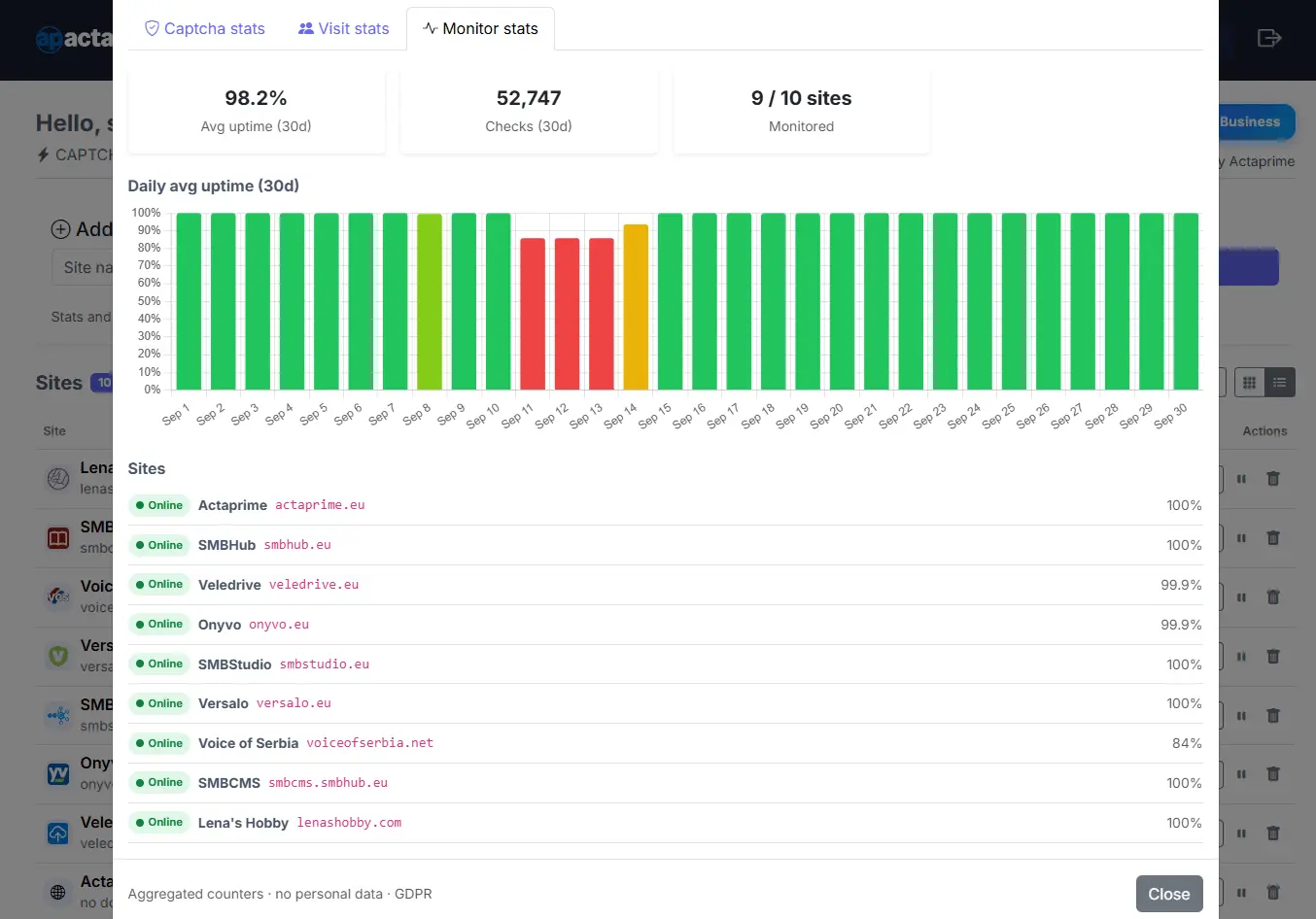
Task: Click the voiceofserbia.net domain
Action: [370, 743]
